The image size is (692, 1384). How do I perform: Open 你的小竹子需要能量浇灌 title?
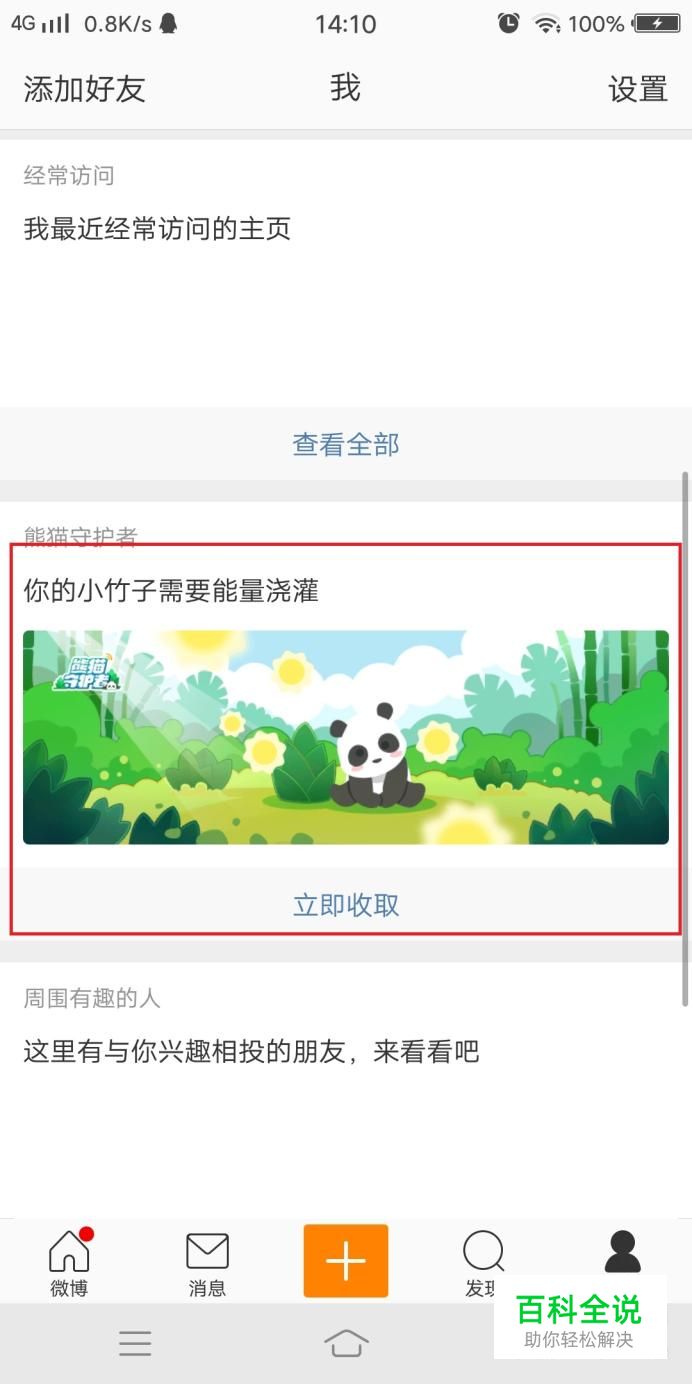pos(171,591)
